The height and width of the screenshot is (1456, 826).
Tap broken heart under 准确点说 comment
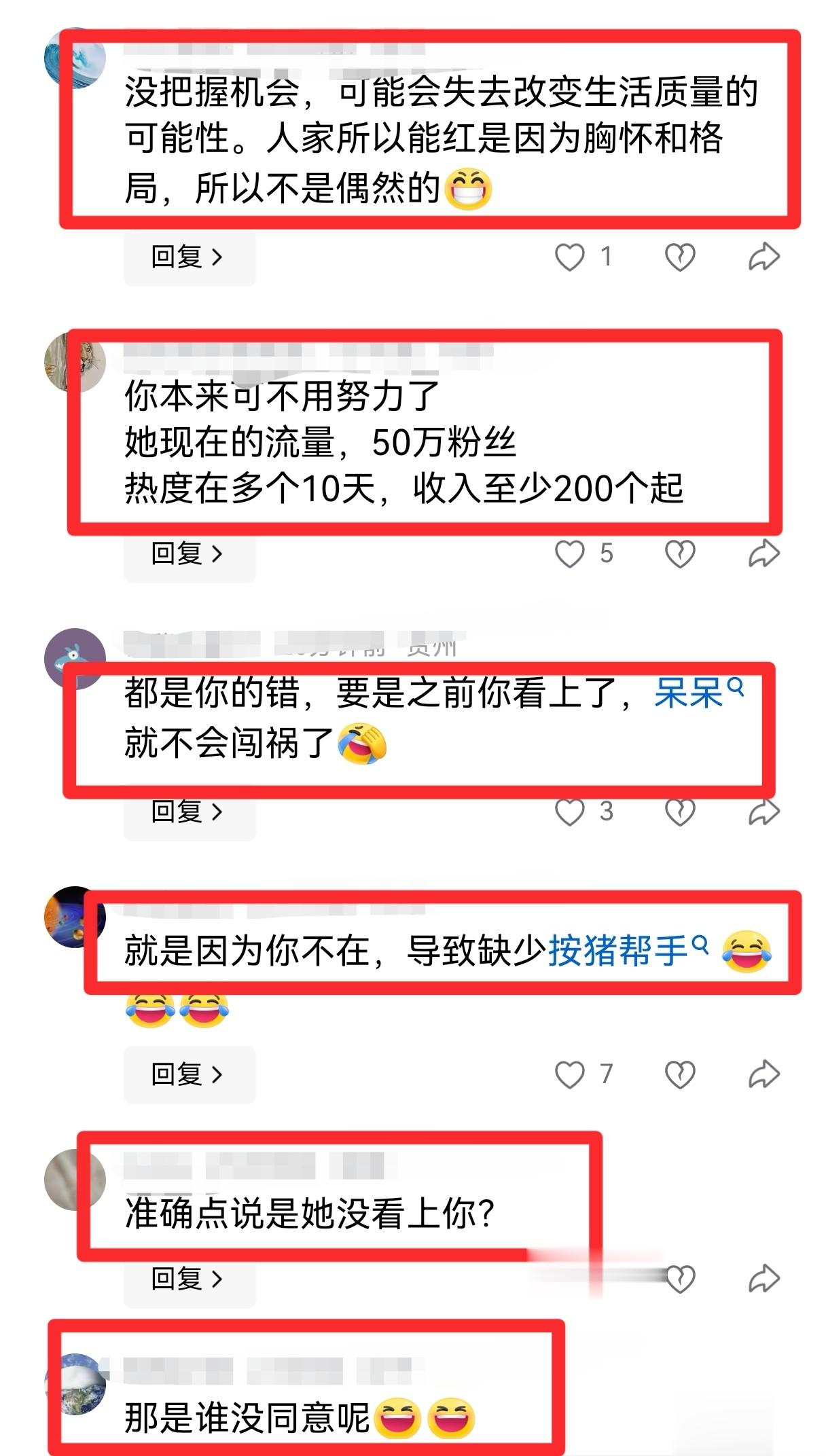(679, 1279)
